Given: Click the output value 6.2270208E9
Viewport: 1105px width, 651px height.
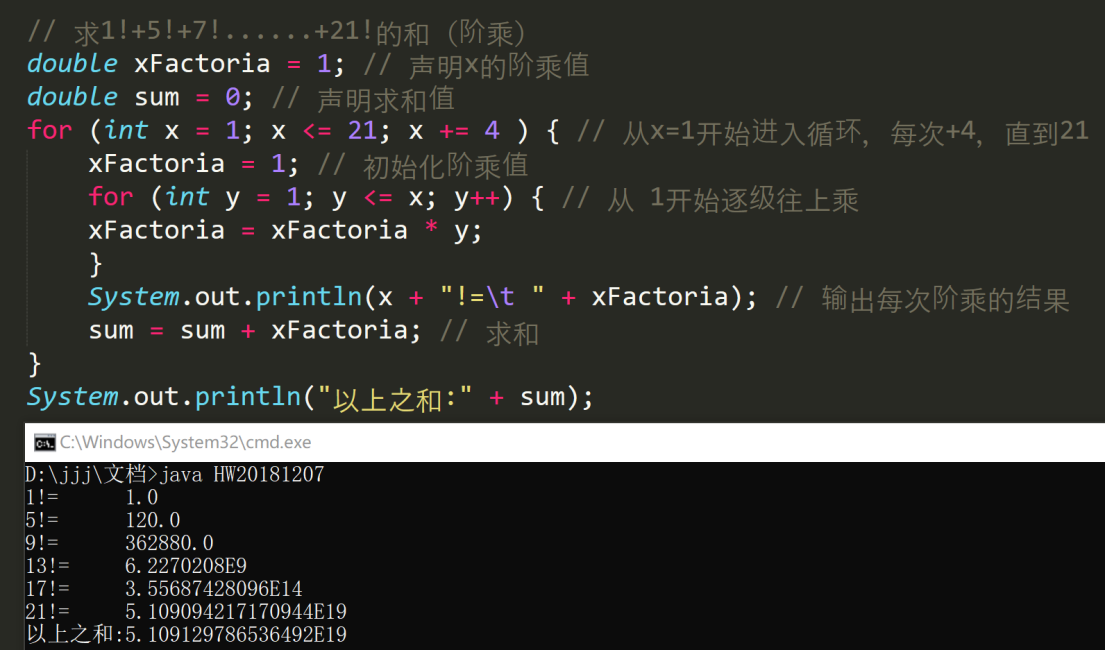Looking at the screenshot, I should click(186, 565).
